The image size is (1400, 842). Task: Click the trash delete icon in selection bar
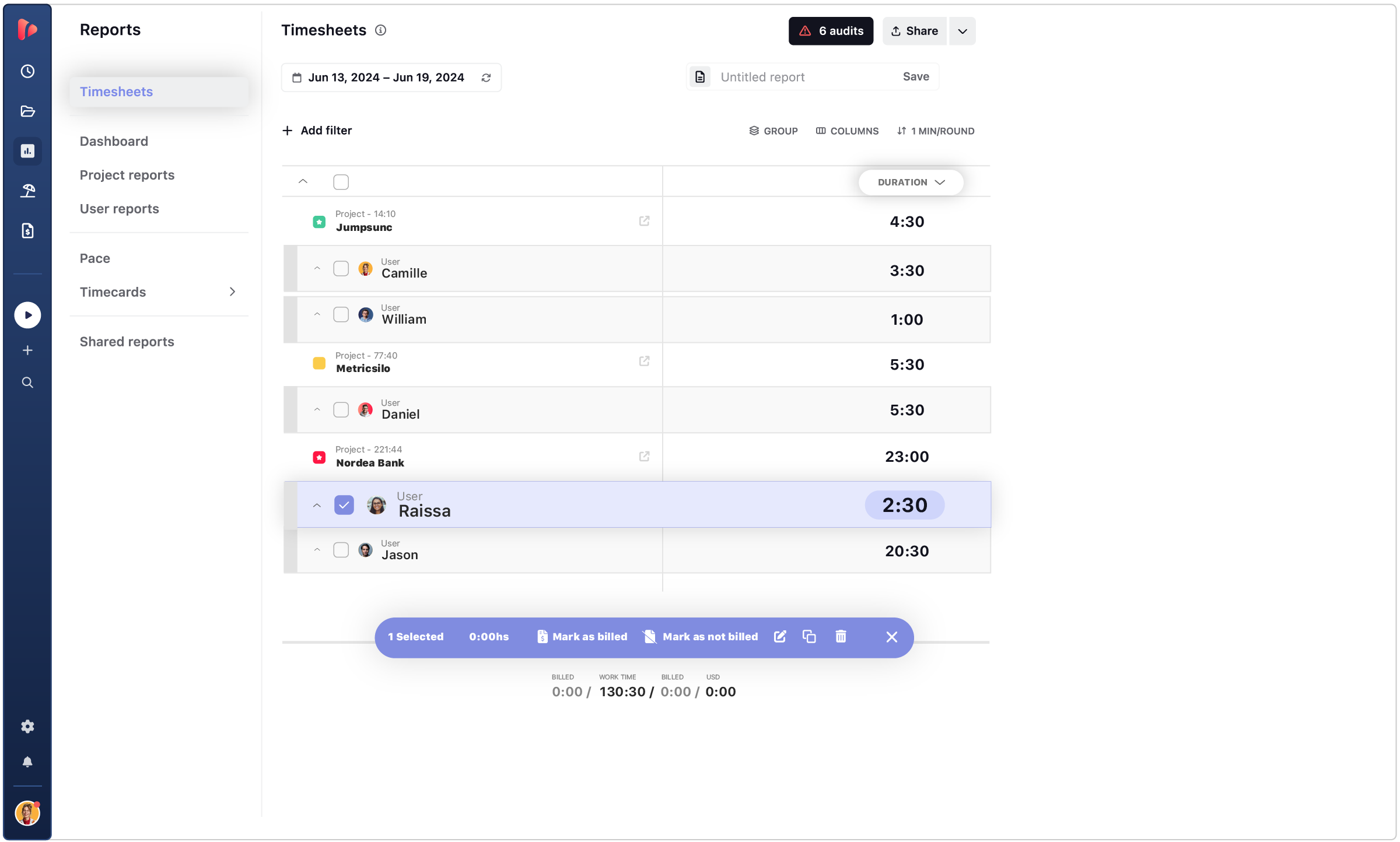[841, 637]
